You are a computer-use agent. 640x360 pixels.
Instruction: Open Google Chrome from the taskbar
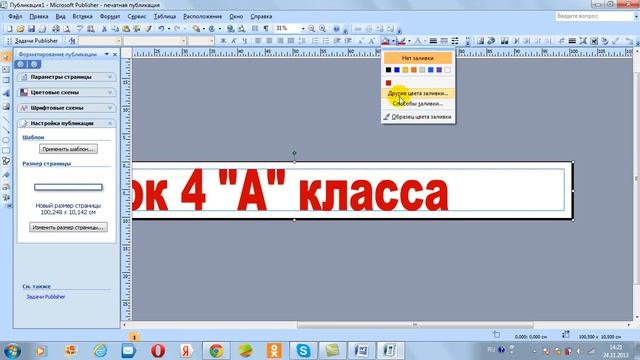pyautogui.click(x=216, y=351)
